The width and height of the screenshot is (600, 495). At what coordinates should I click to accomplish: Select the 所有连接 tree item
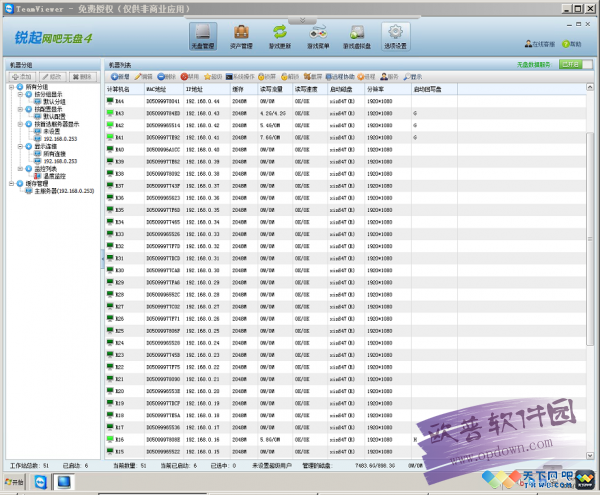tap(54, 154)
